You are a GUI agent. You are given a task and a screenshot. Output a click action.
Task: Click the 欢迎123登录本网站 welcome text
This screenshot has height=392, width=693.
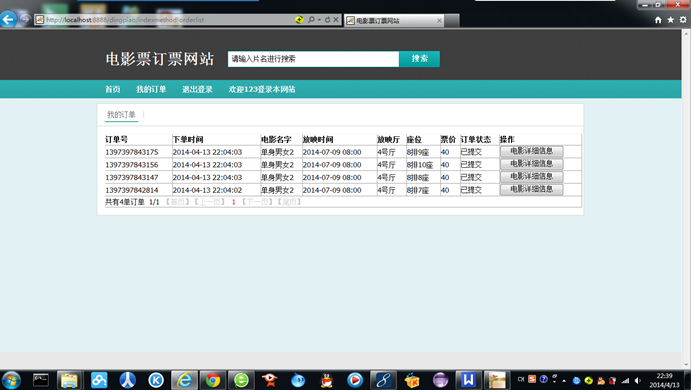pyautogui.click(x=262, y=89)
